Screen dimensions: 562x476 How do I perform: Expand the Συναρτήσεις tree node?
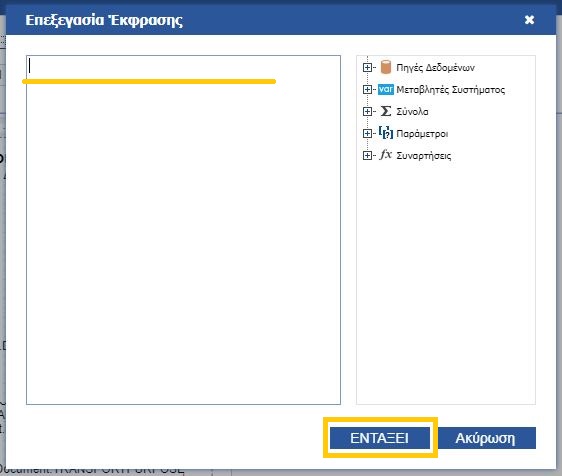coord(367,156)
